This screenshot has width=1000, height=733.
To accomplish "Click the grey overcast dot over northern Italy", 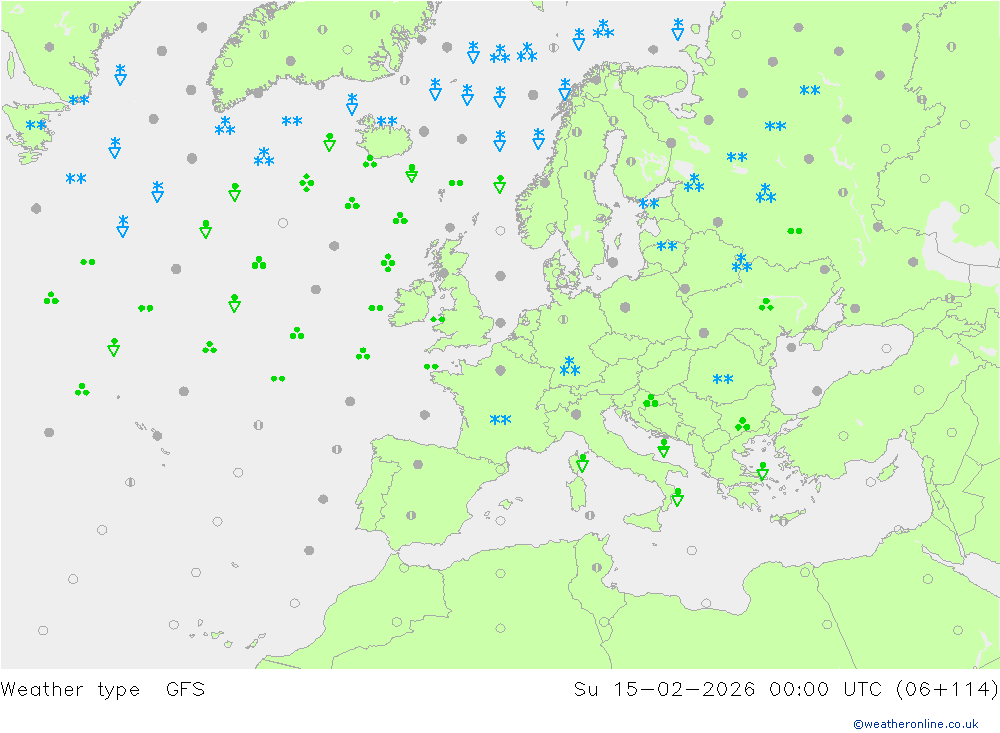I will [577, 415].
